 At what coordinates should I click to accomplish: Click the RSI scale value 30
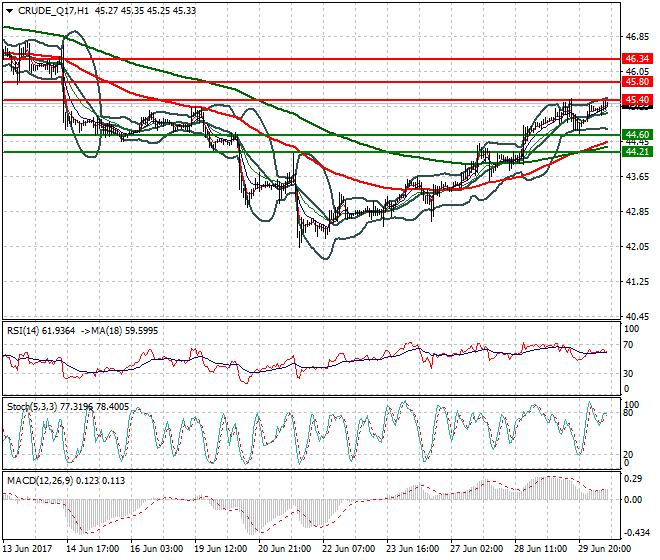628,373
